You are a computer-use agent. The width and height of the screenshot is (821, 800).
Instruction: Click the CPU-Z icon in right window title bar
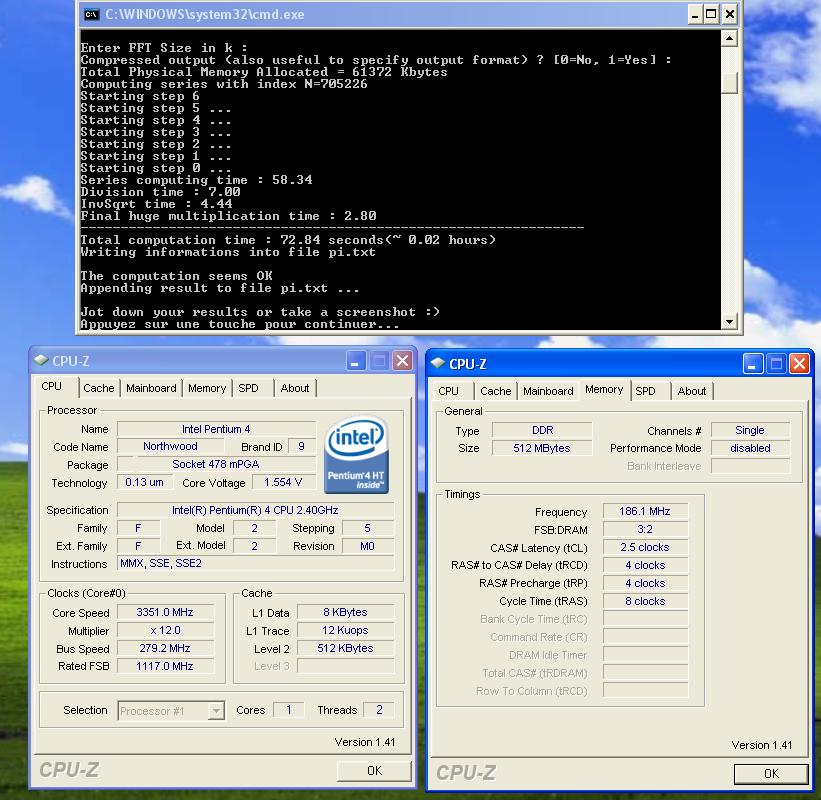[x=438, y=363]
